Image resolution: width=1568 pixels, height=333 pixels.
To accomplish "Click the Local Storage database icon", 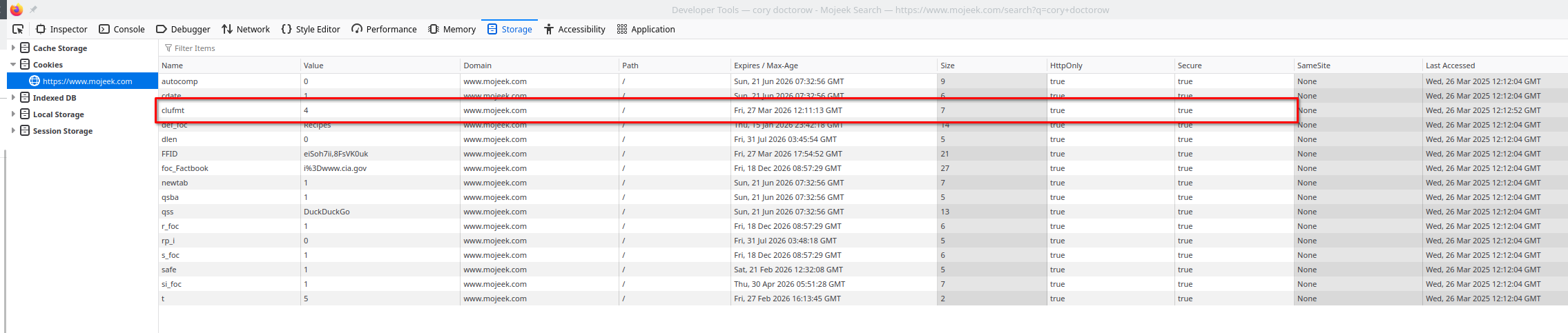I will (25, 114).
